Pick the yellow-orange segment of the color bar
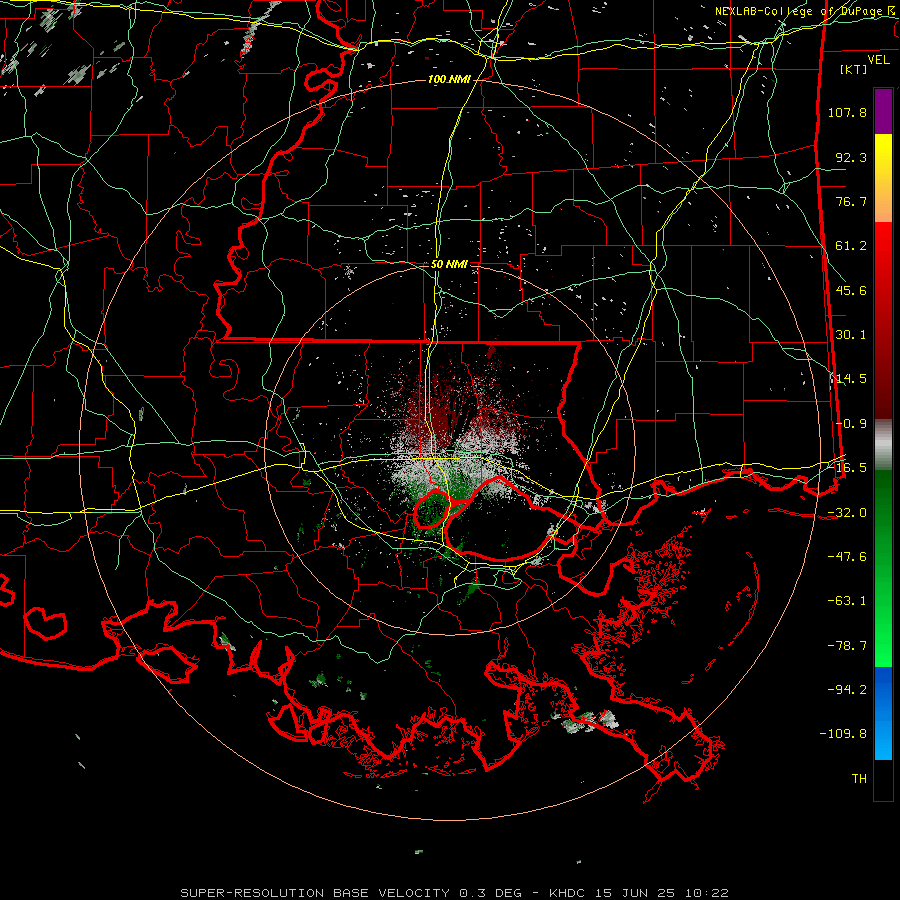 click(883, 178)
